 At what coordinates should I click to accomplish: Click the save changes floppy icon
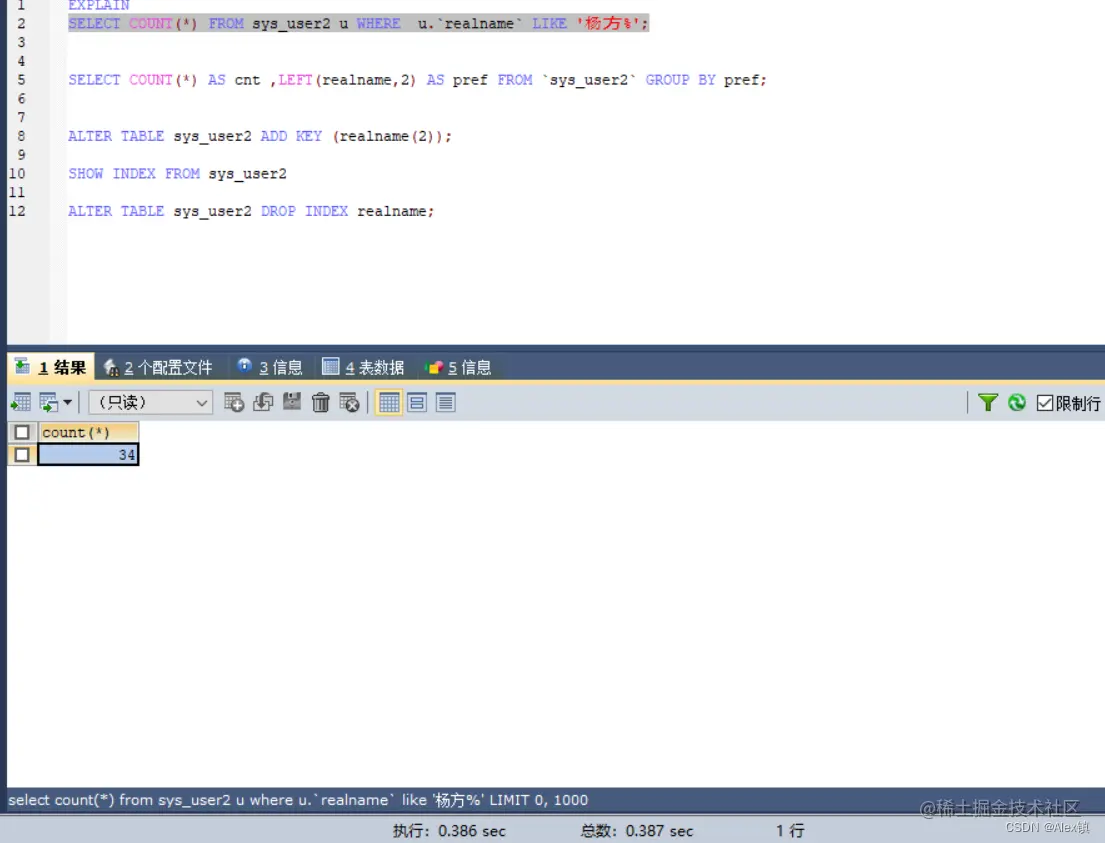292,402
